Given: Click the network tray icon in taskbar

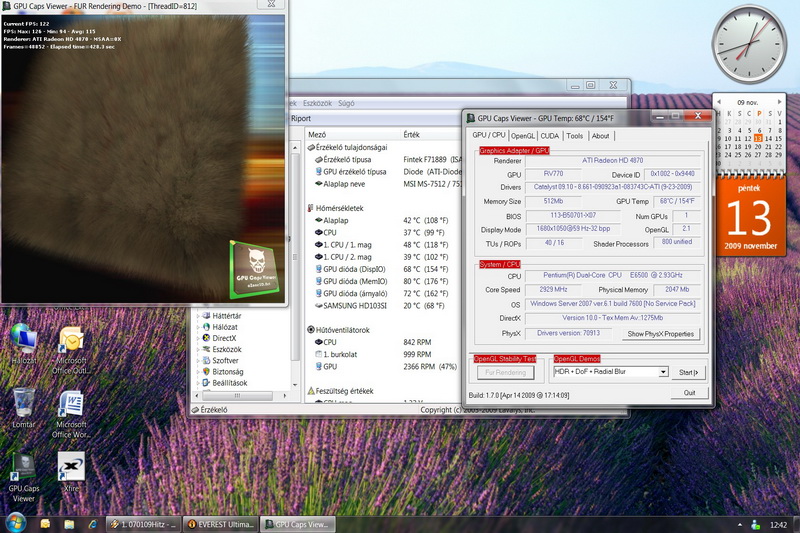Looking at the screenshot, I should point(756,524).
